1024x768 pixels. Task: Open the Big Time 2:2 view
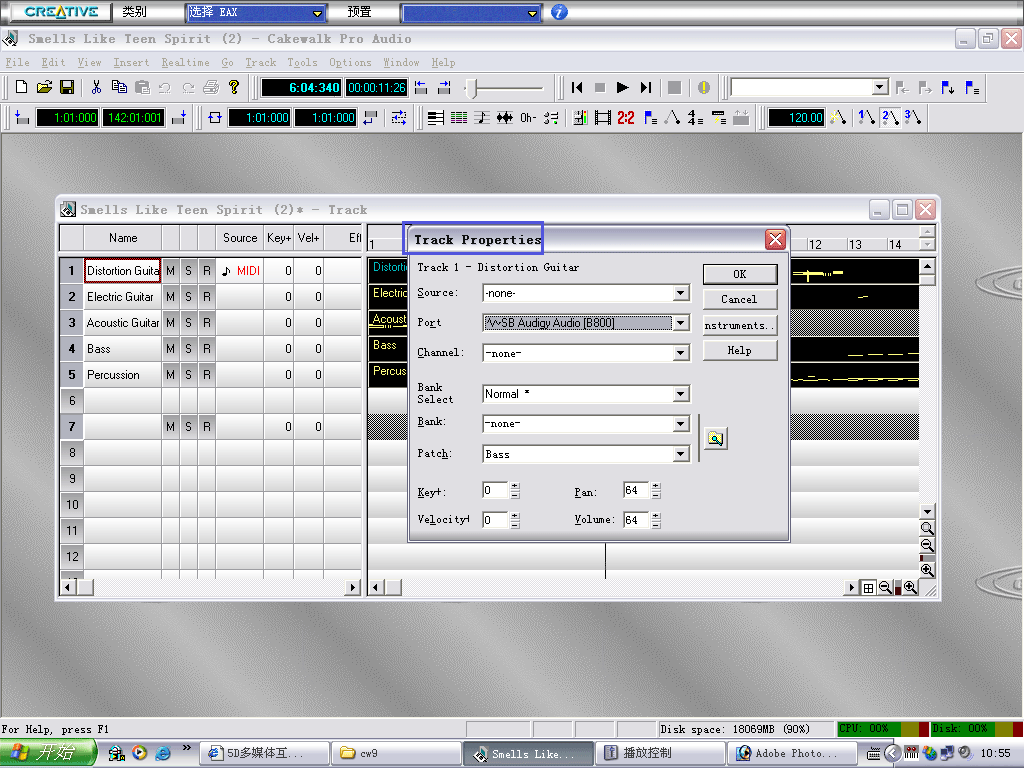tap(626, 118)
